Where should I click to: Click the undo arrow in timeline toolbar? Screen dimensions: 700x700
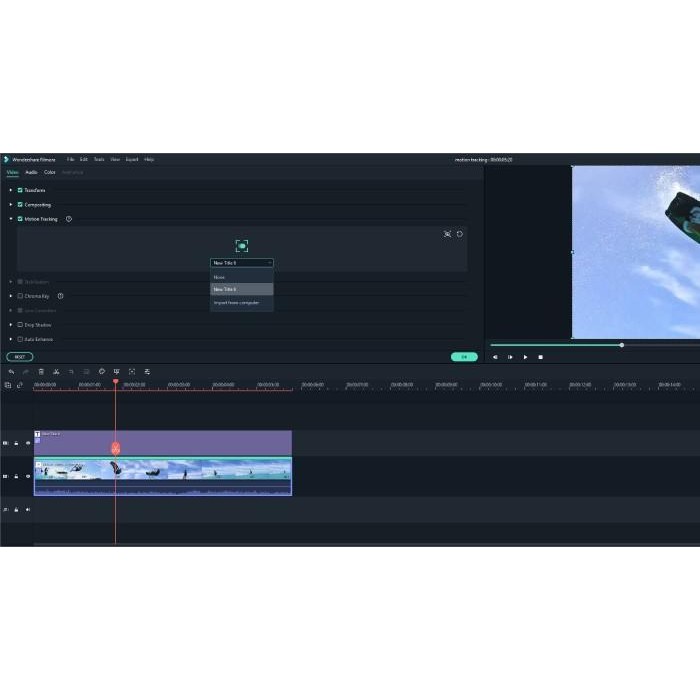[x=11, y=371]
